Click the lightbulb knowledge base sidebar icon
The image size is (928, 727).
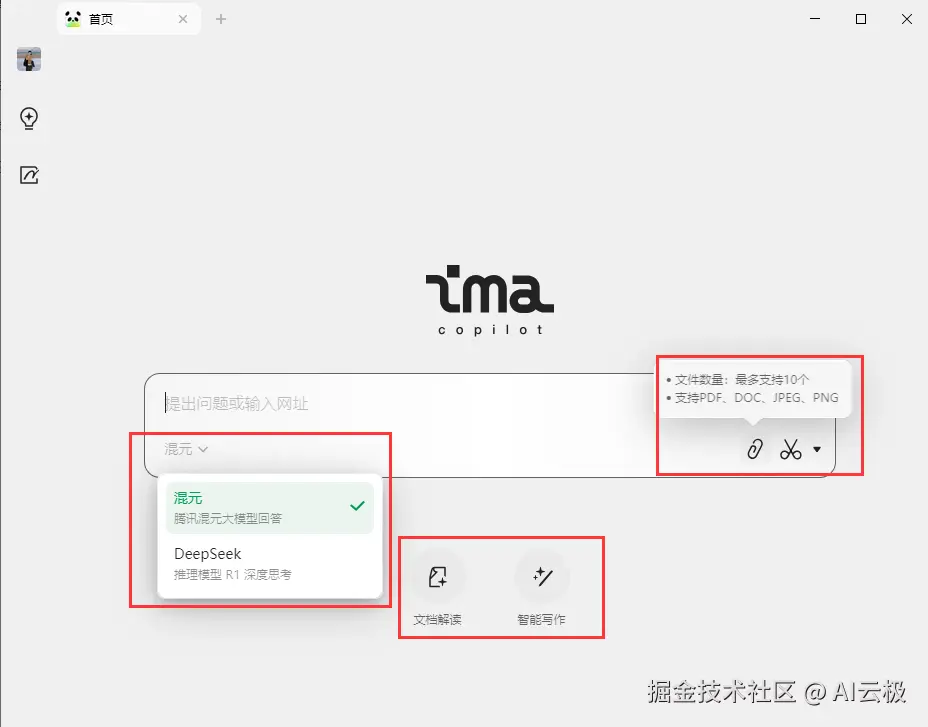(29, 118)
